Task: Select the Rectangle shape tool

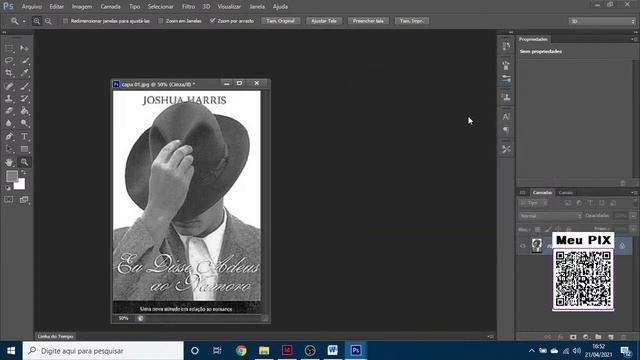Action: tap(24, 149)
